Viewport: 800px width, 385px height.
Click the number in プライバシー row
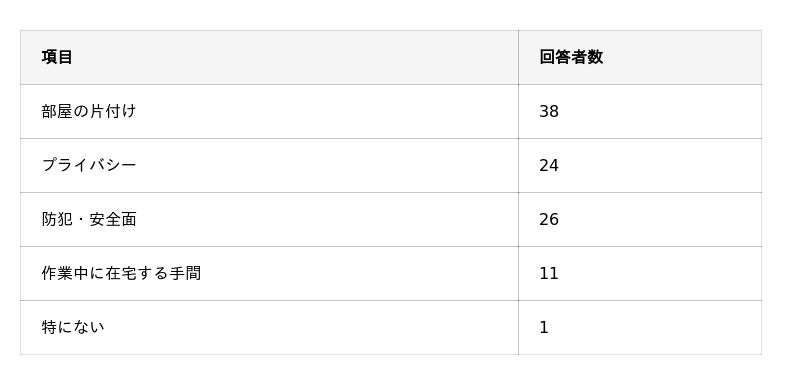(x=549, y=166)
